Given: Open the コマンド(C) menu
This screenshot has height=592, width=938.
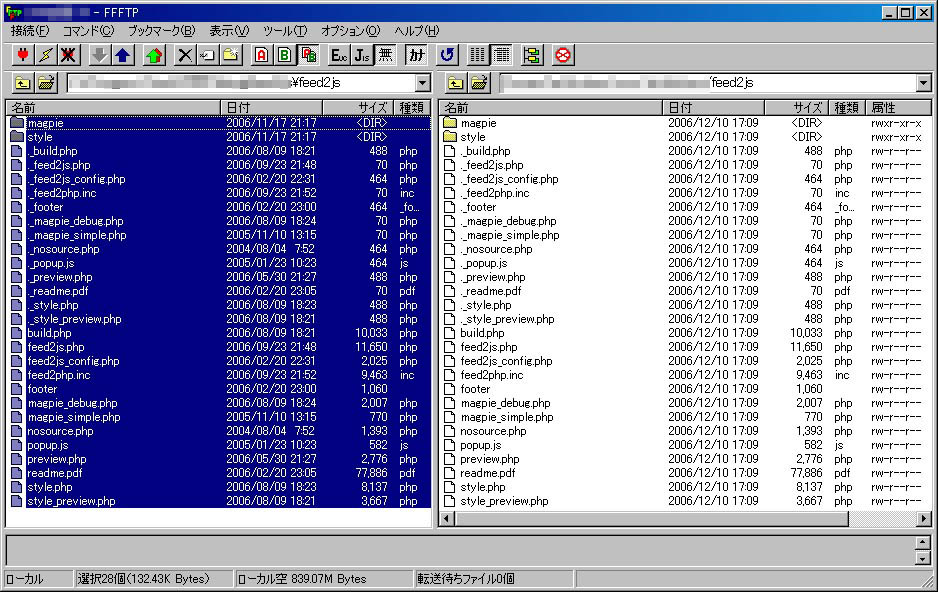Looking at the screenshot, I should click(x=88, y=30).
